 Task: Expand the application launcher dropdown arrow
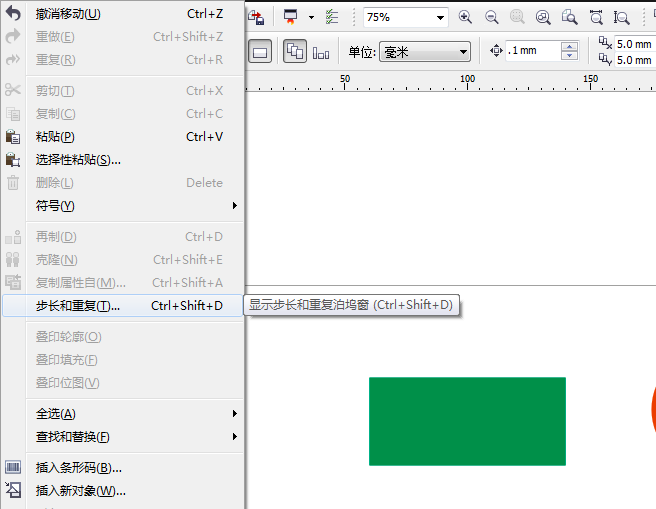click(x=311, y=18)
